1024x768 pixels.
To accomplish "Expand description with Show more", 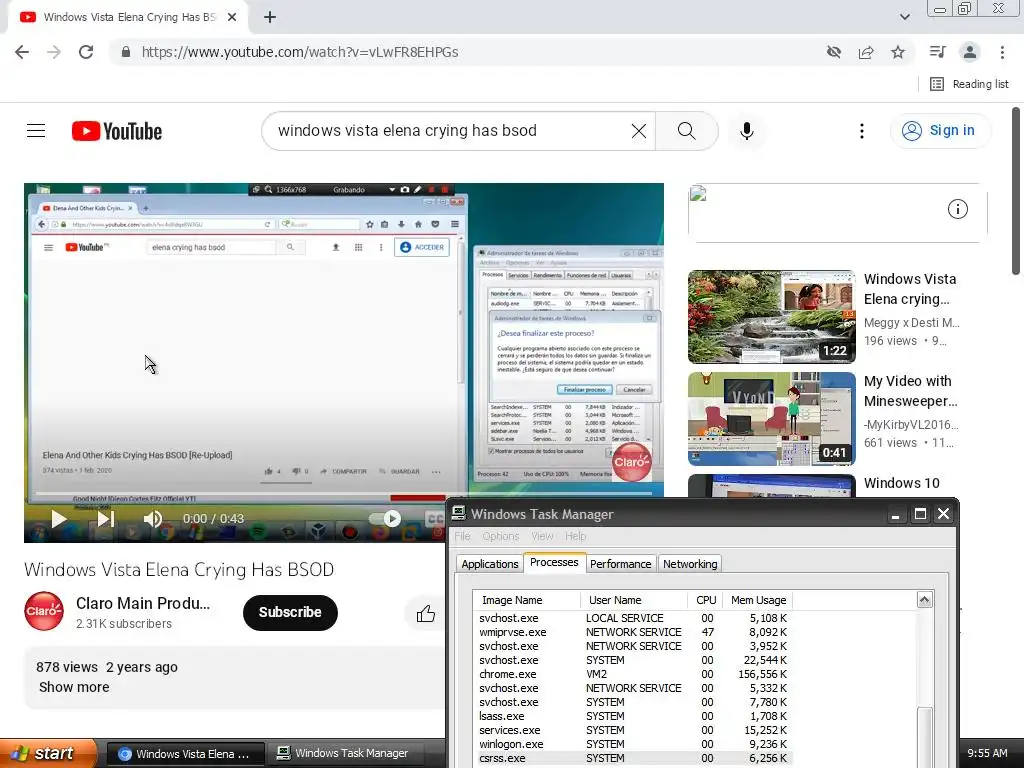I will click(x=74, y=687).
